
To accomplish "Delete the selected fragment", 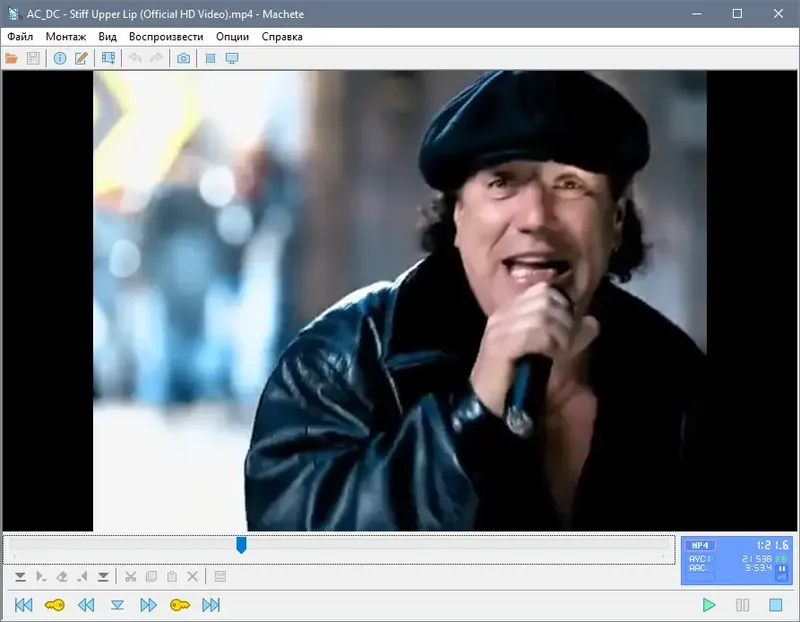I will pos(192,577).
